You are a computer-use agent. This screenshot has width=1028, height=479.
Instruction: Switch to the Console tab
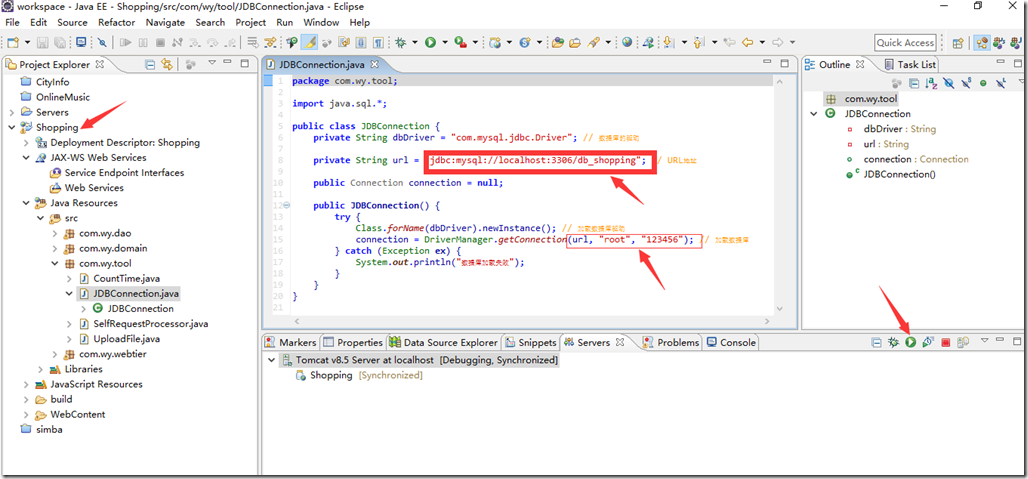[731, 342]
